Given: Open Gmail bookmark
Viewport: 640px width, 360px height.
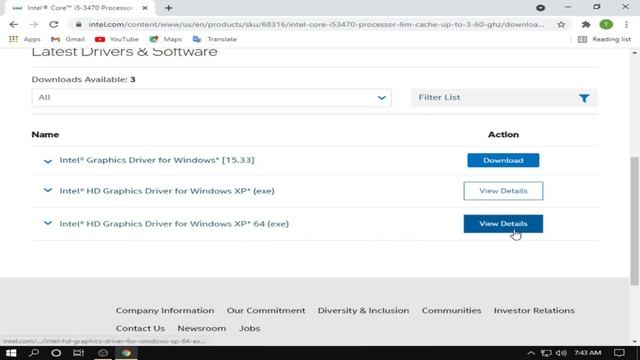Looking at the screenshot, I should [68, 39].
